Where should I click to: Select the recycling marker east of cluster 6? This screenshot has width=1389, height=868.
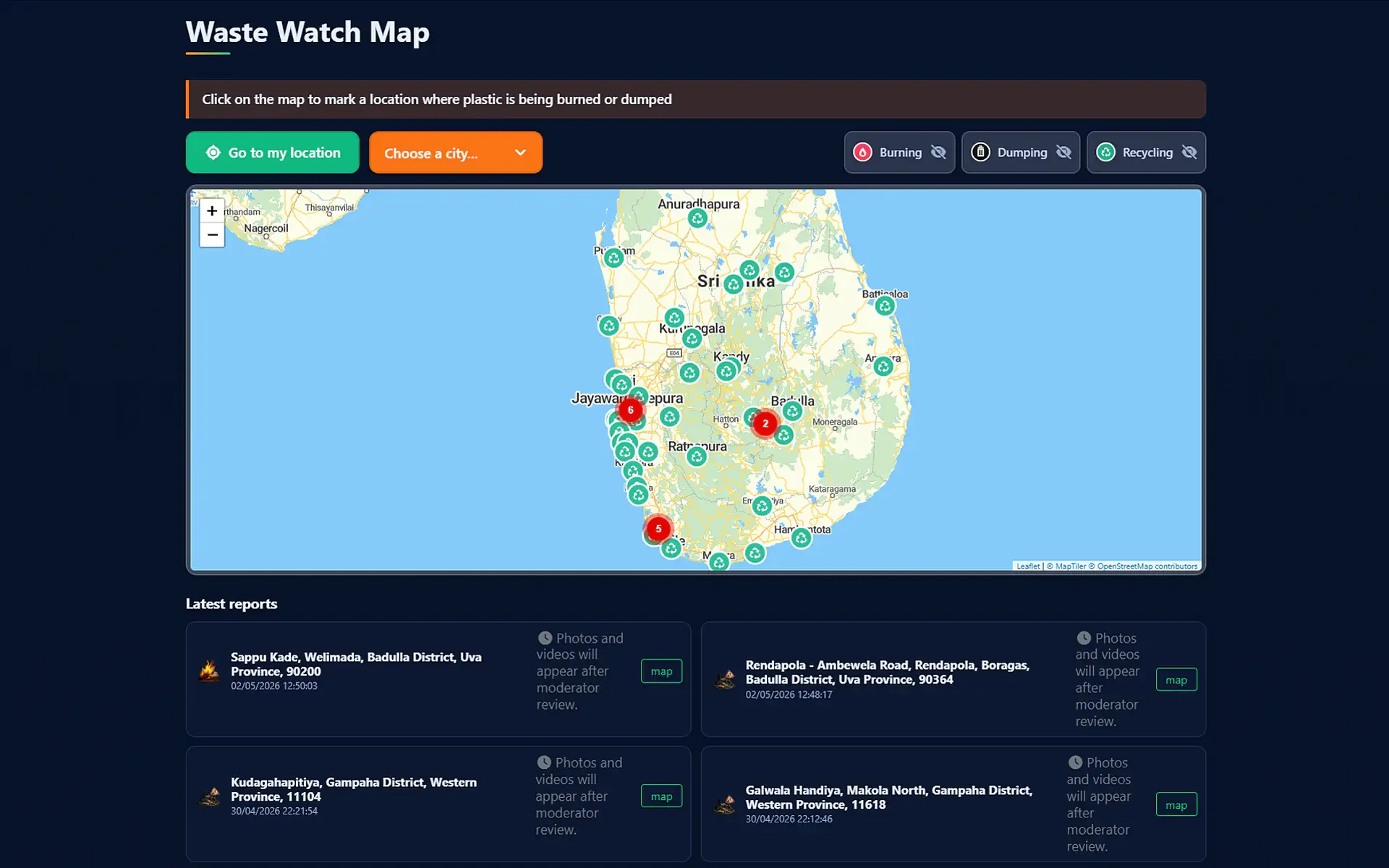click(670, 417)
